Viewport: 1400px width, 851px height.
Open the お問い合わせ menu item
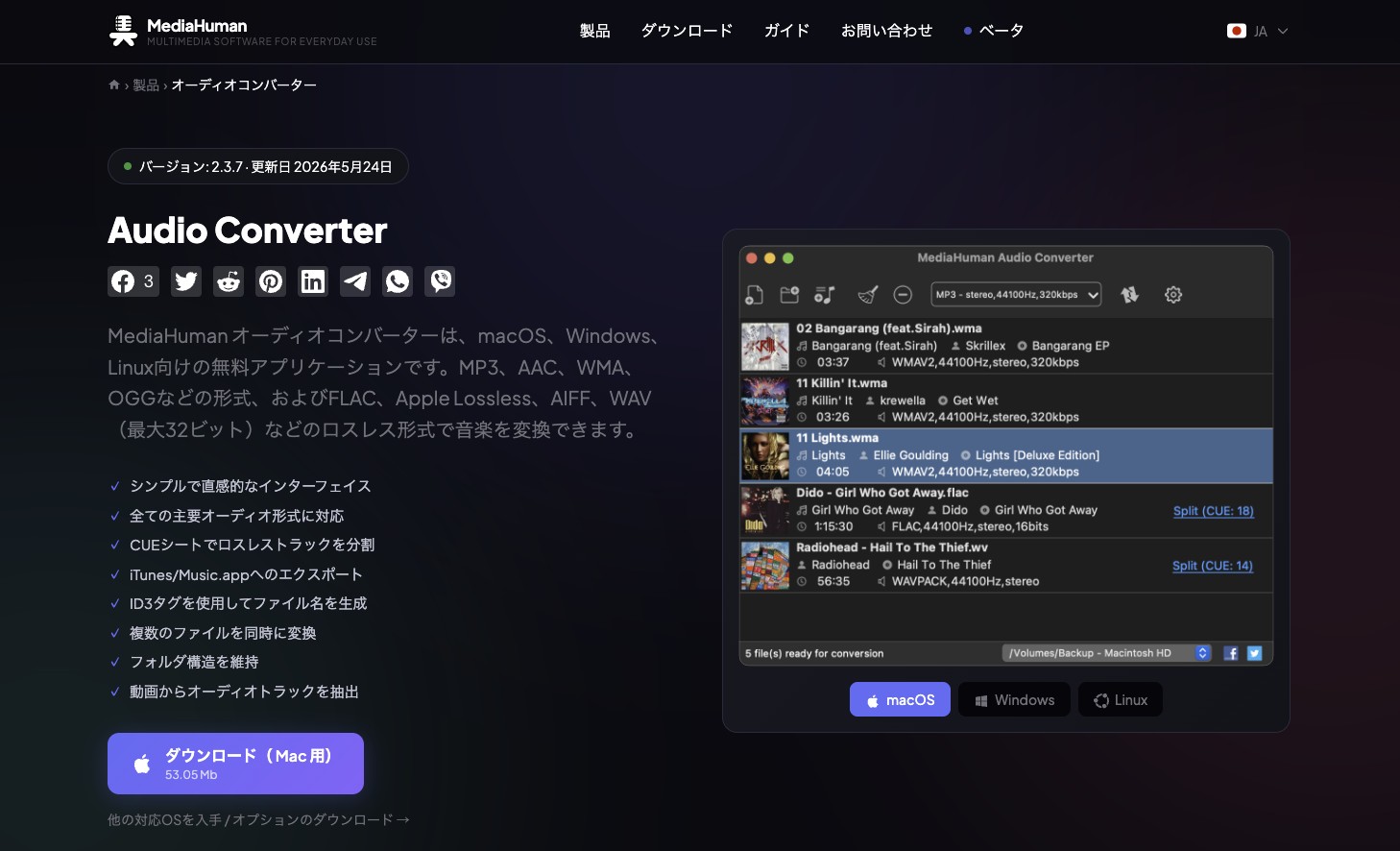tap(886, 31)
